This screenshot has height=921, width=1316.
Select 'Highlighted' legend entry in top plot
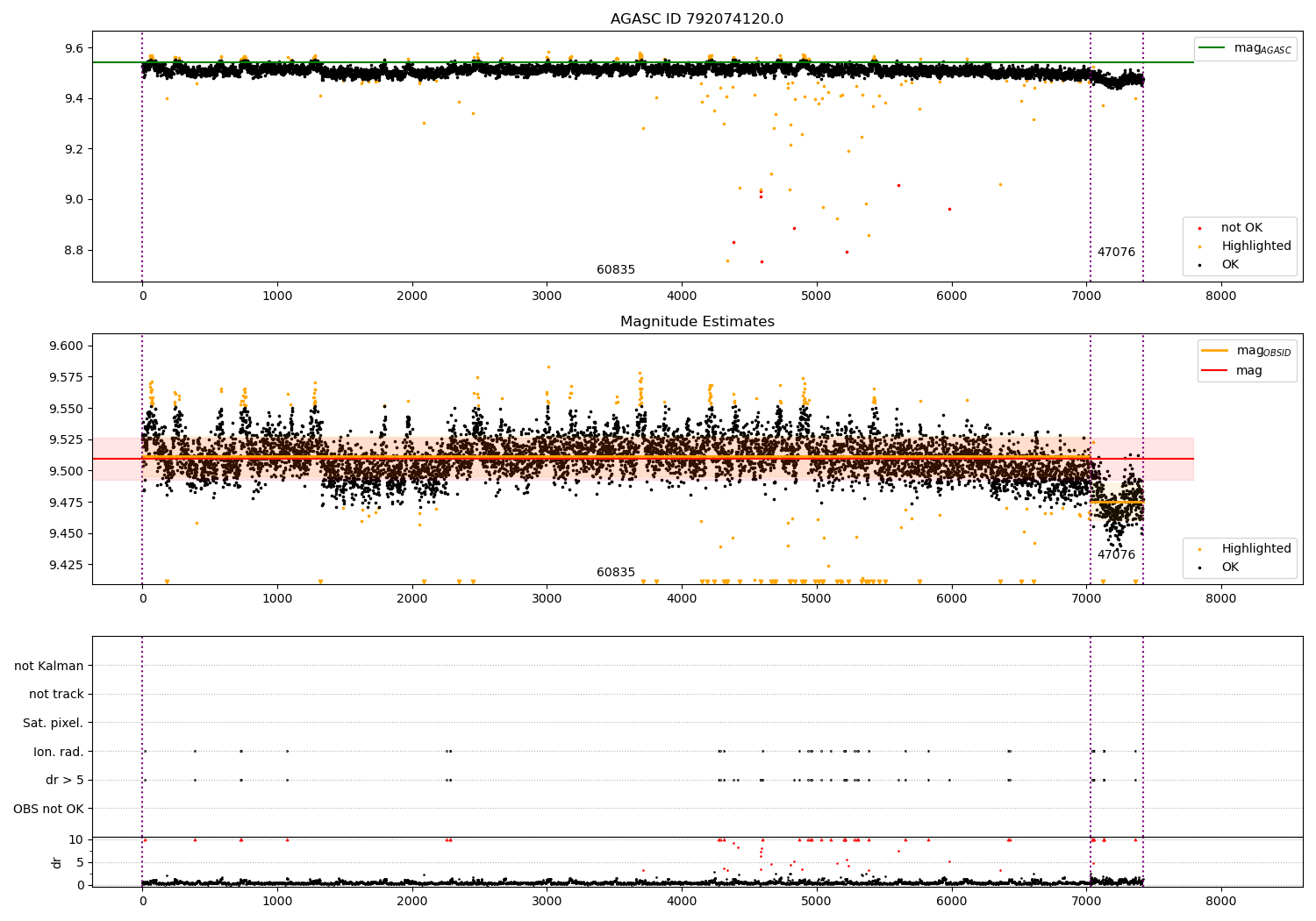(1256, 246)
